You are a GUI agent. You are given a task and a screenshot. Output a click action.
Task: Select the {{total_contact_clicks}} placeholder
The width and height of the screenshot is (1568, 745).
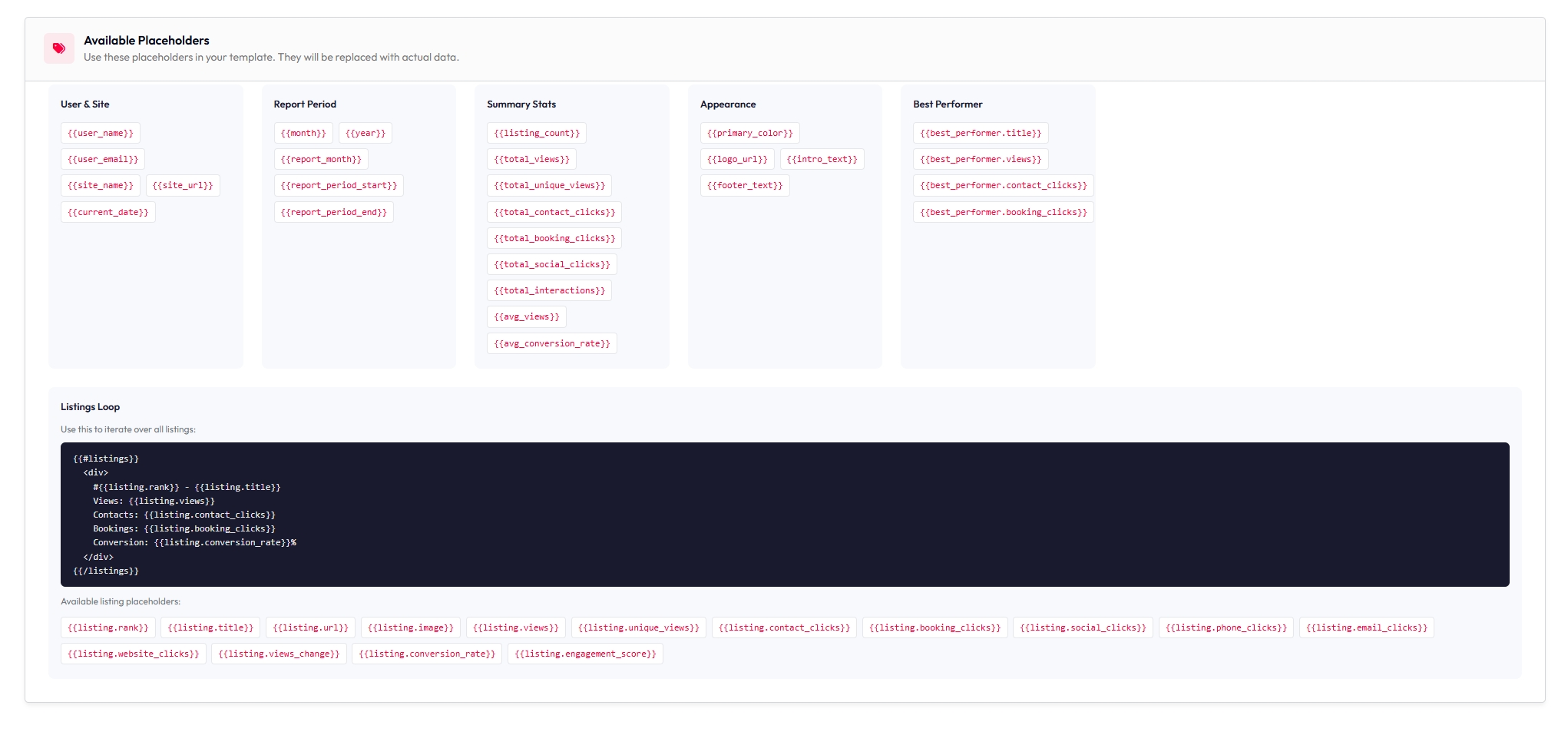point(554,212)
